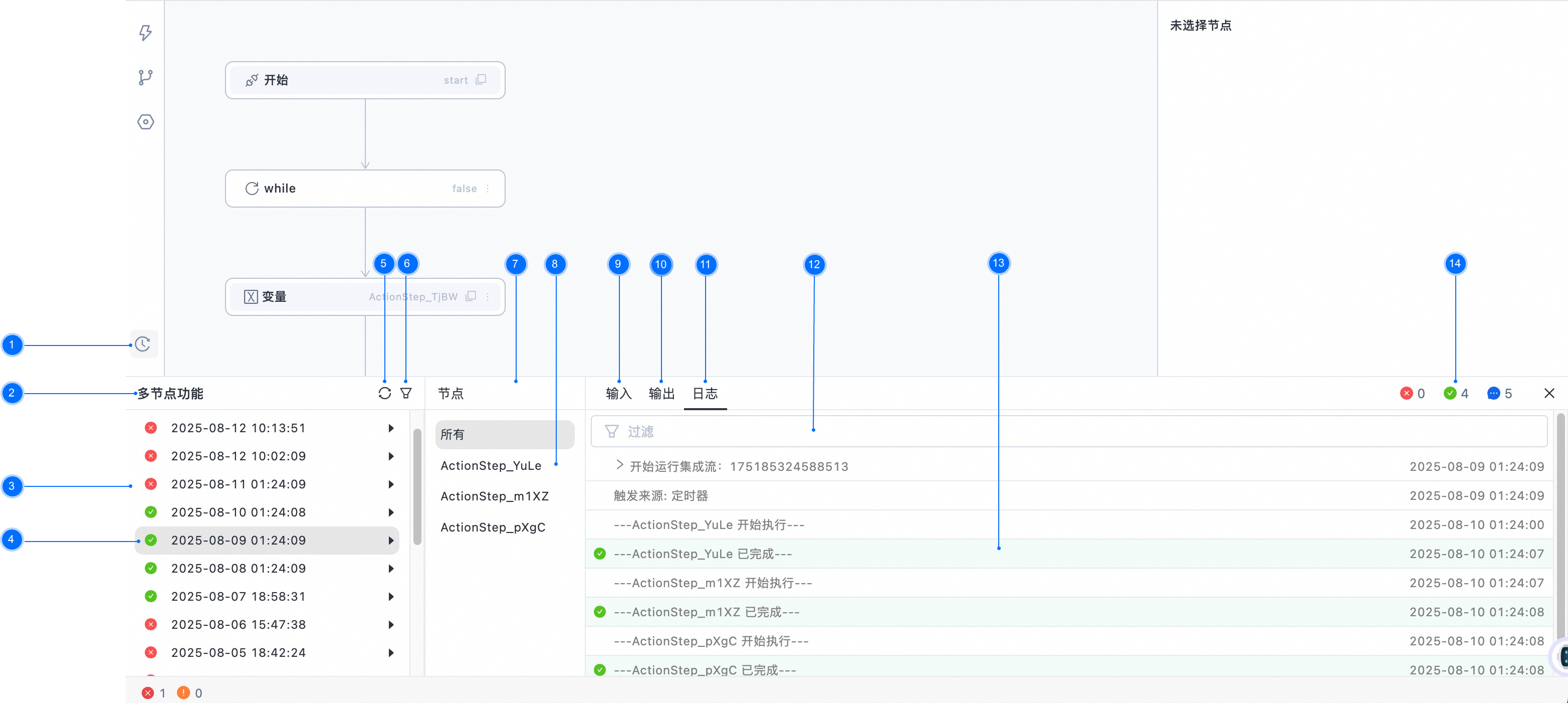Select the ActionStep_YuLe node in list

(491, 465)
